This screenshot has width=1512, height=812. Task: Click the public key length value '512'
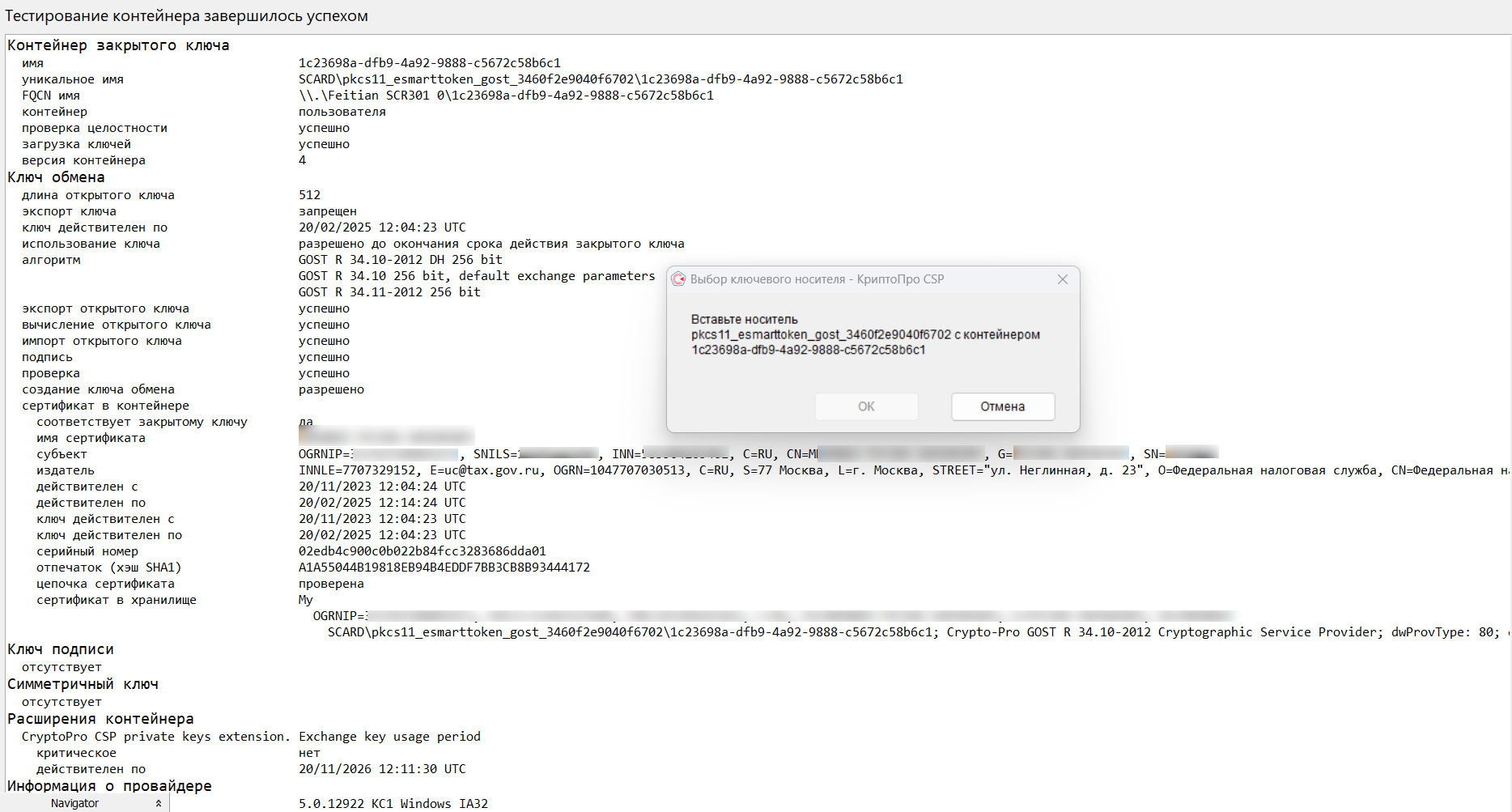(x=309, y=195)
